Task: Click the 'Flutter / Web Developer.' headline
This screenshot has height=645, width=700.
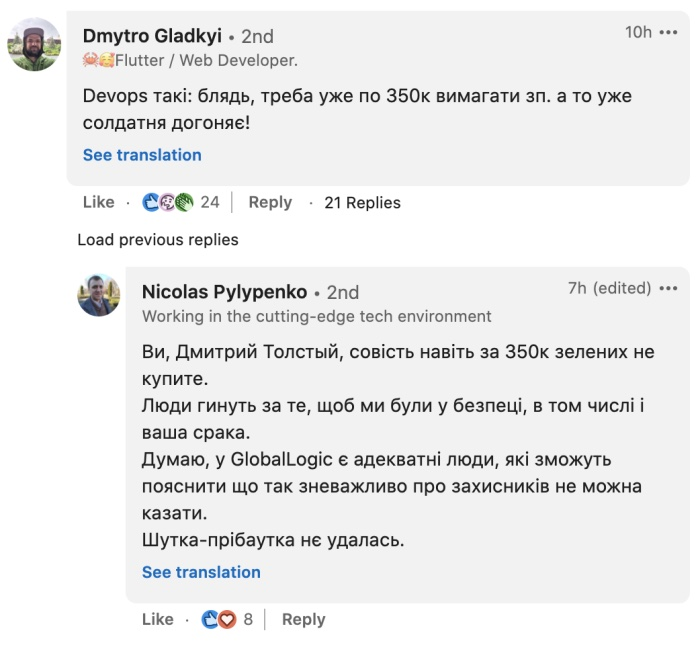Action: pos(206,60)
